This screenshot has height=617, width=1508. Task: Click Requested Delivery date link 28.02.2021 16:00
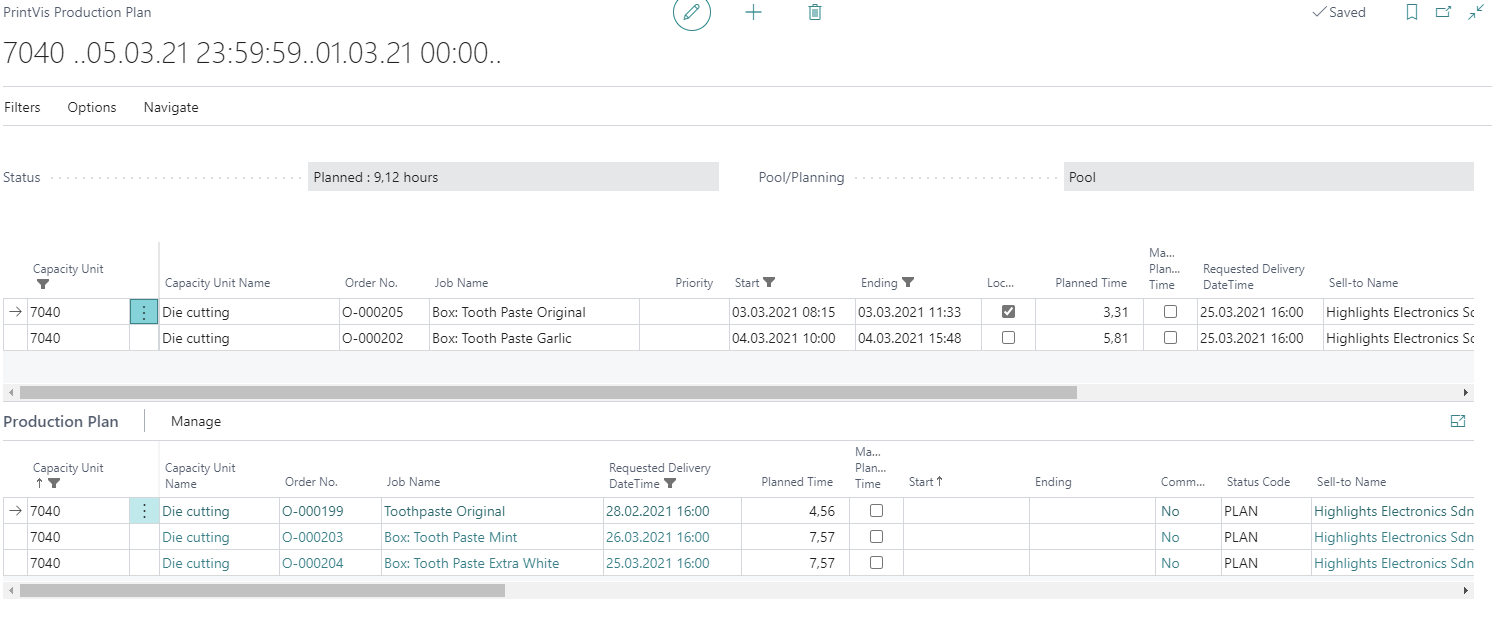[657, 511]
